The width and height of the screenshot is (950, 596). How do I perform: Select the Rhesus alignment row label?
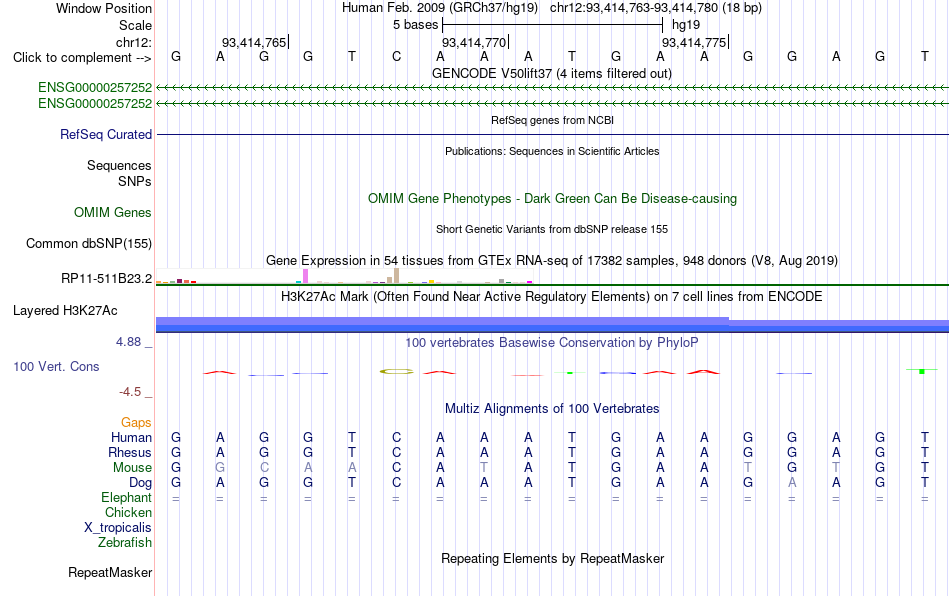point(130,452)
